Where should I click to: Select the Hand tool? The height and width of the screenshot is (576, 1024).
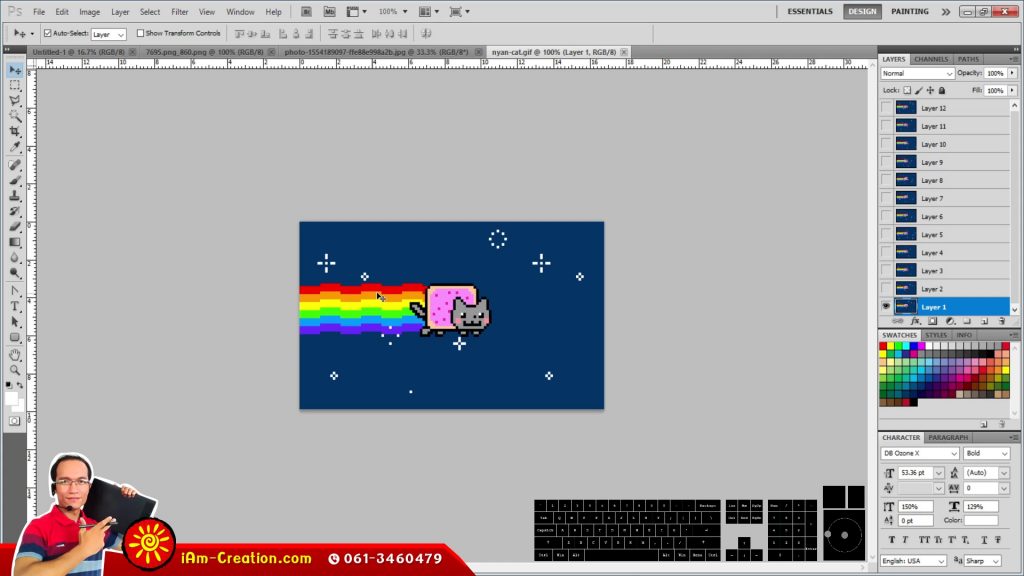(15, 355)
